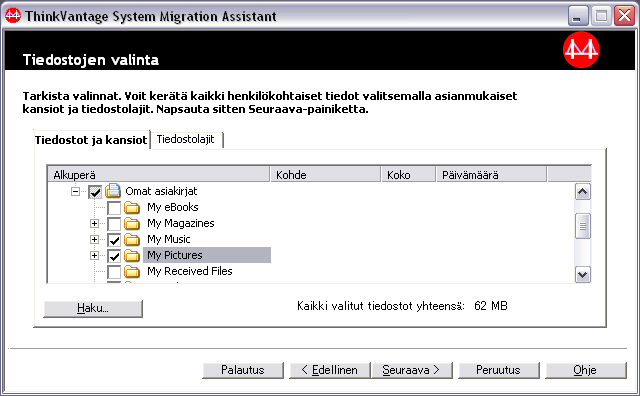This screenshot has width=640, height=396.
Task: Click the My Magazines folder icon
Action: [132, 223]
